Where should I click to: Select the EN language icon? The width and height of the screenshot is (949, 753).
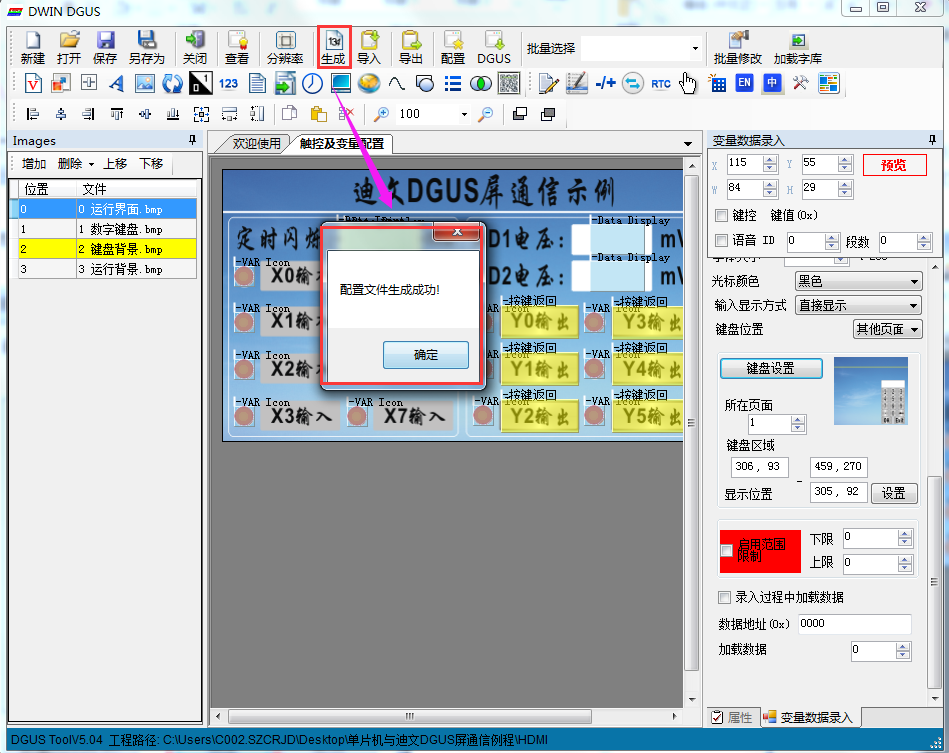click(x=744, y=84)
